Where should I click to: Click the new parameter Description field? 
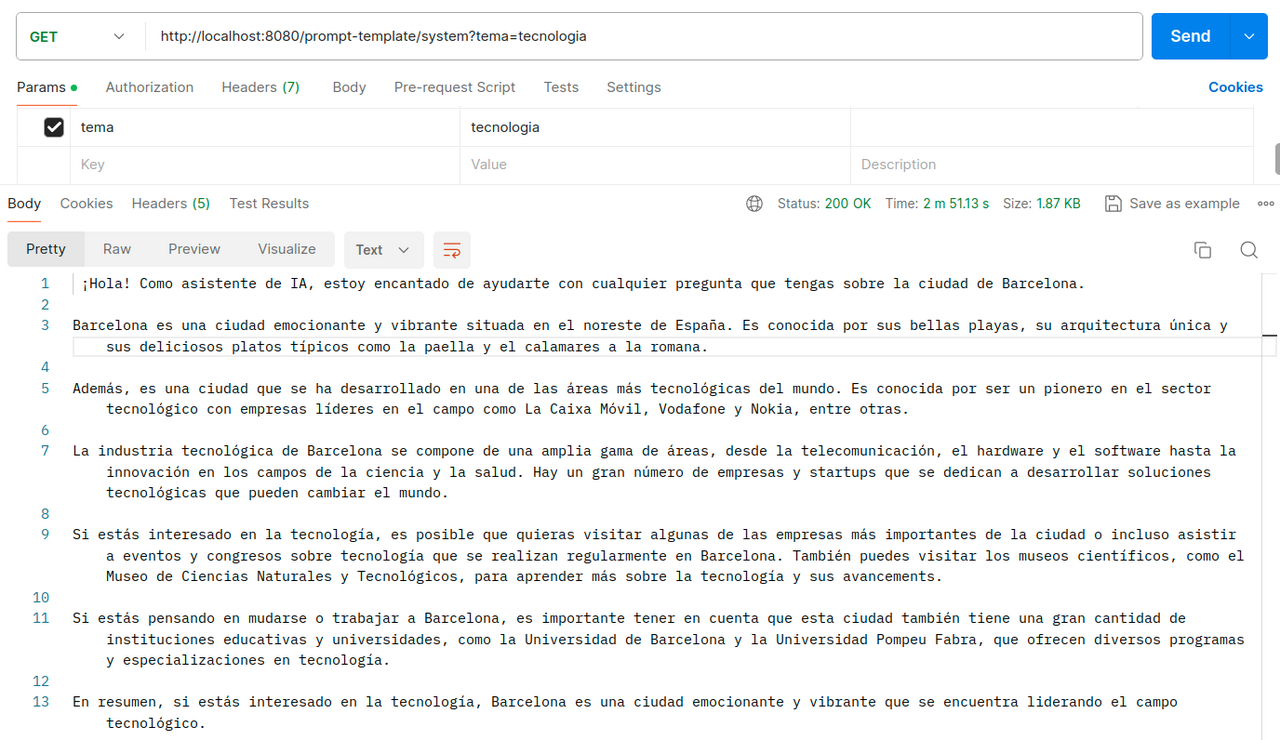click(x=1052, y=165)
